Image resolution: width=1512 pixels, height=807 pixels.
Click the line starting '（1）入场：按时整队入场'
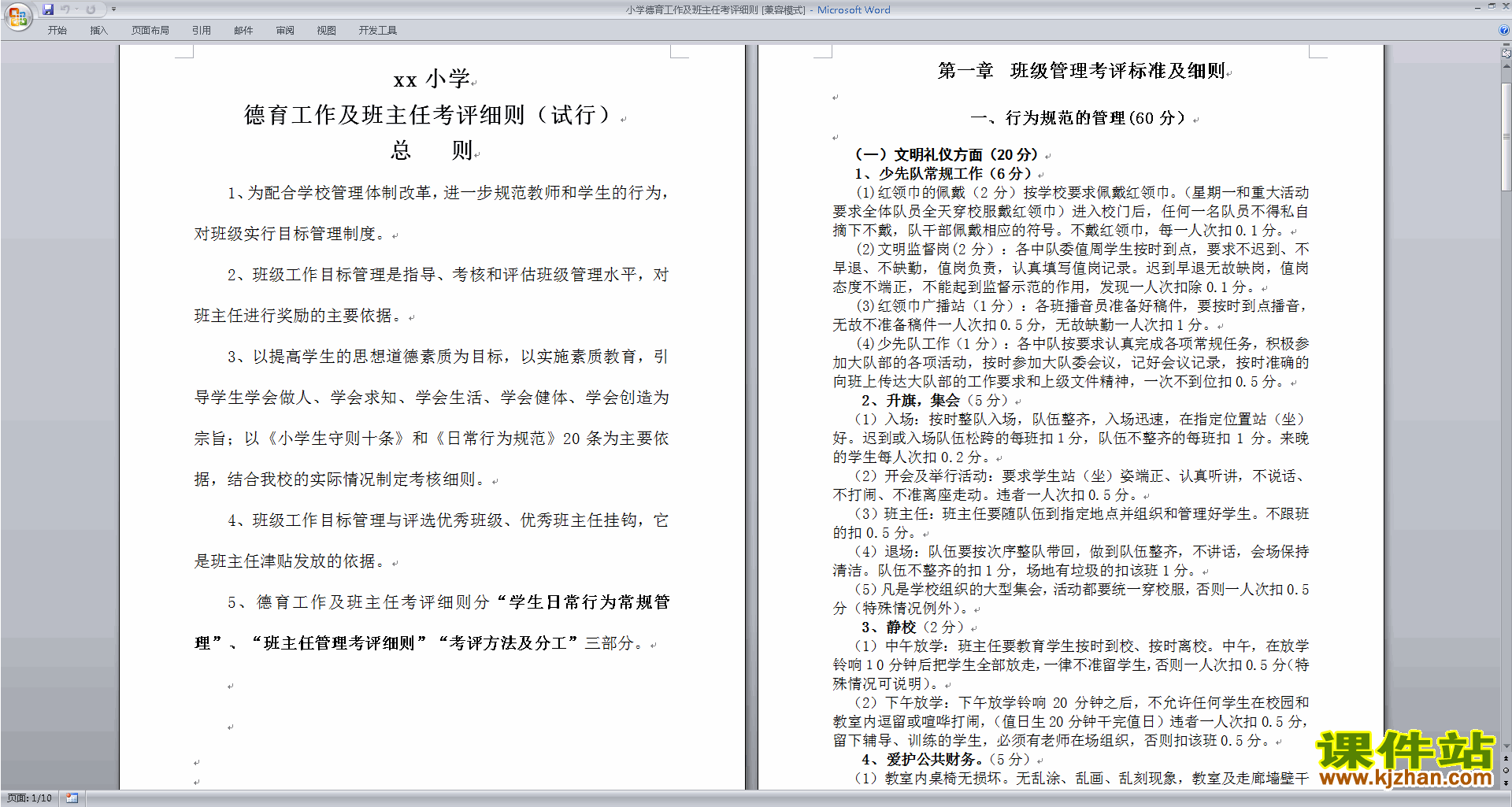[x=1080, y=419]
